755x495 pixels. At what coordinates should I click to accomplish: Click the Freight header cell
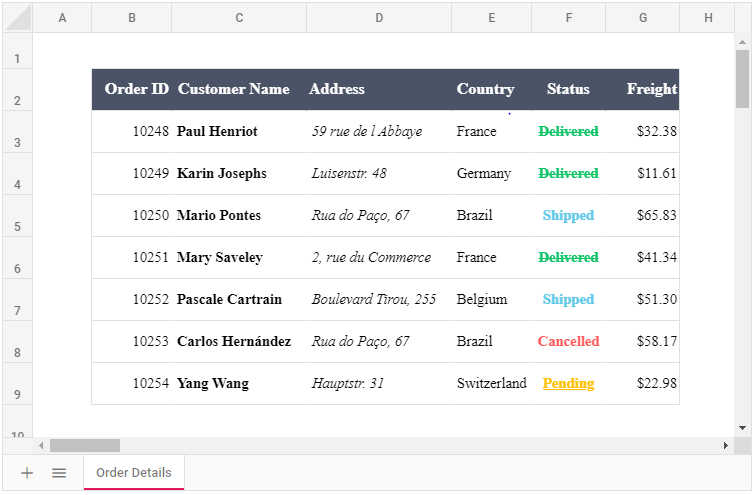(651, 89)
